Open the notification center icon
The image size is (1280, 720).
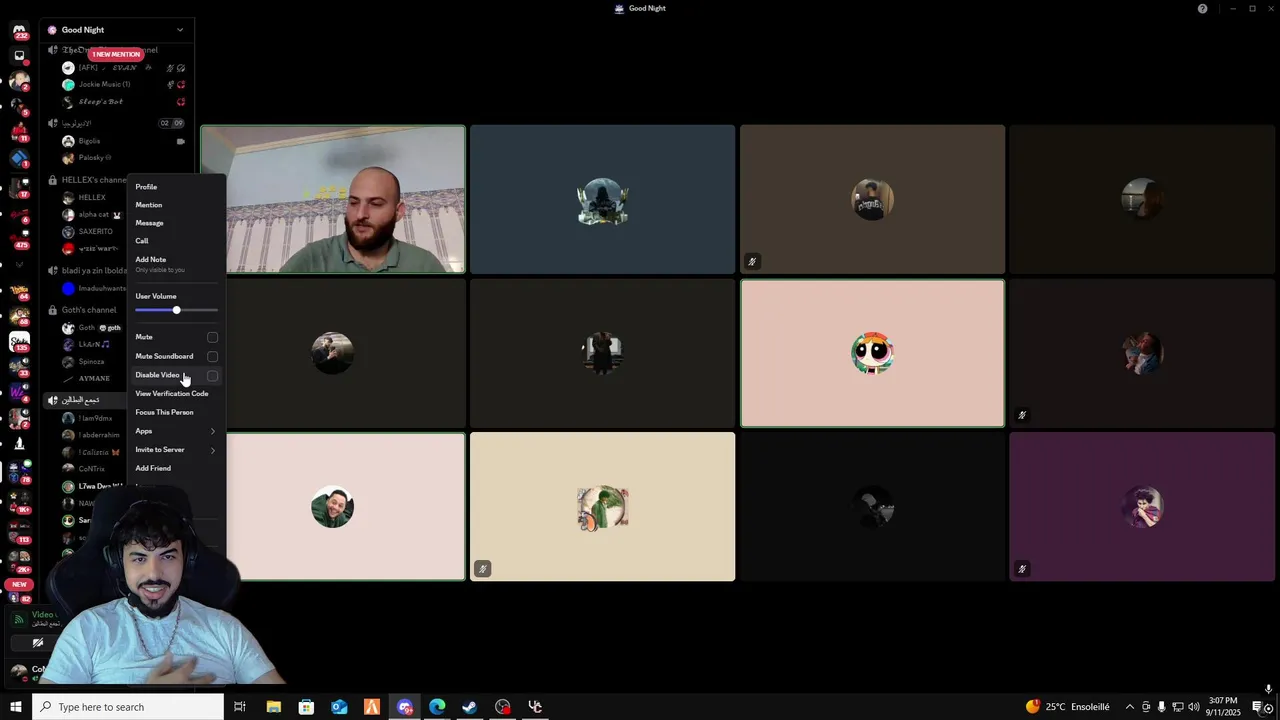pos(1258,707)
